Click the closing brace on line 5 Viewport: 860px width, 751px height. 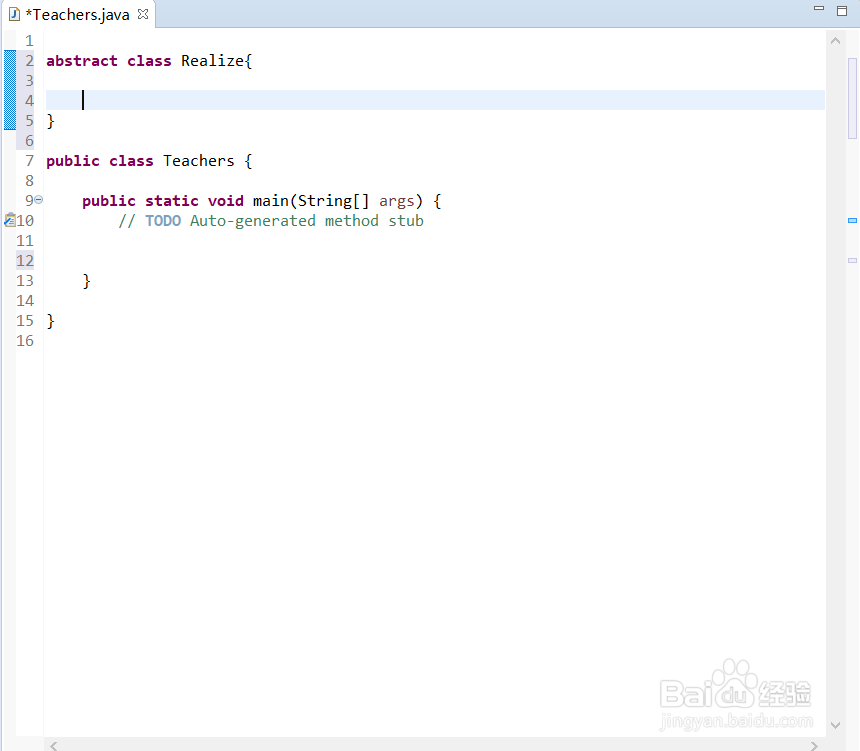point(50,121)
